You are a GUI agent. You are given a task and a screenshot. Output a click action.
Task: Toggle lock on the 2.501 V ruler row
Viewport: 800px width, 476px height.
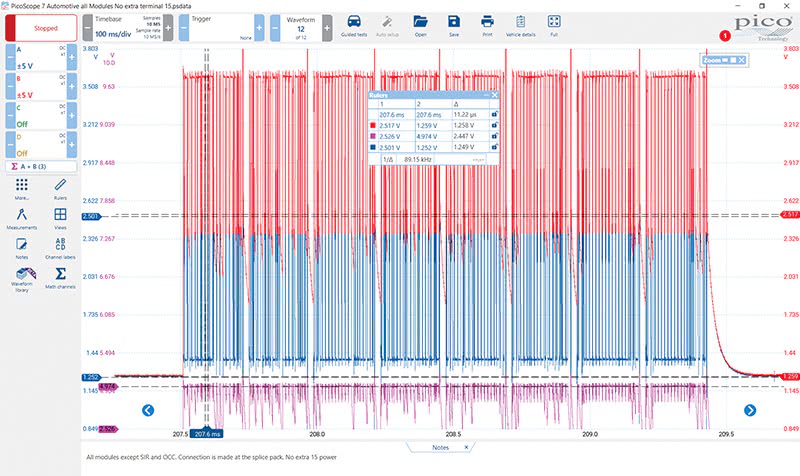(x=494, y=147)
